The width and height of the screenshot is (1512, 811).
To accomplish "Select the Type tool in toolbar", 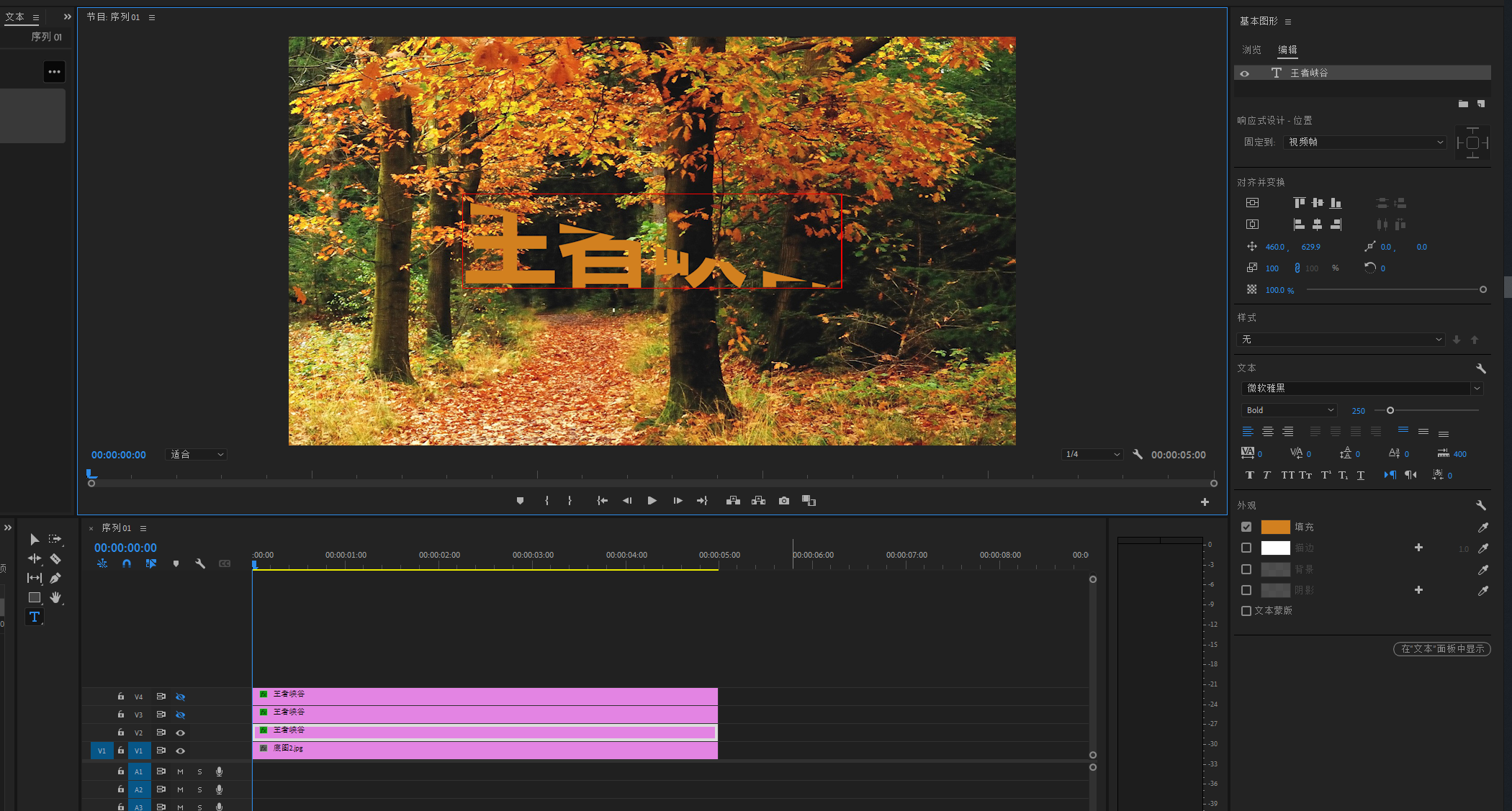I will point(34,617).
